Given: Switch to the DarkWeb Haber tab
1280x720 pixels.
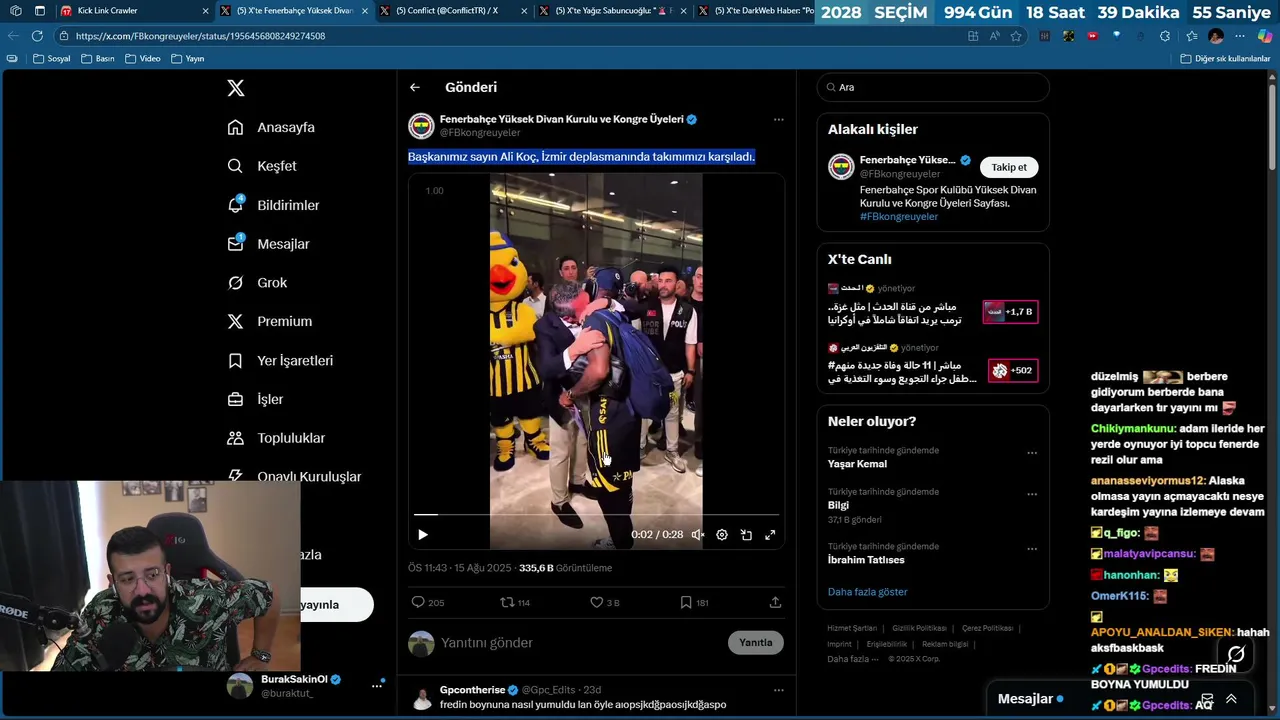Looking at the screenshot, I should 757,10.
